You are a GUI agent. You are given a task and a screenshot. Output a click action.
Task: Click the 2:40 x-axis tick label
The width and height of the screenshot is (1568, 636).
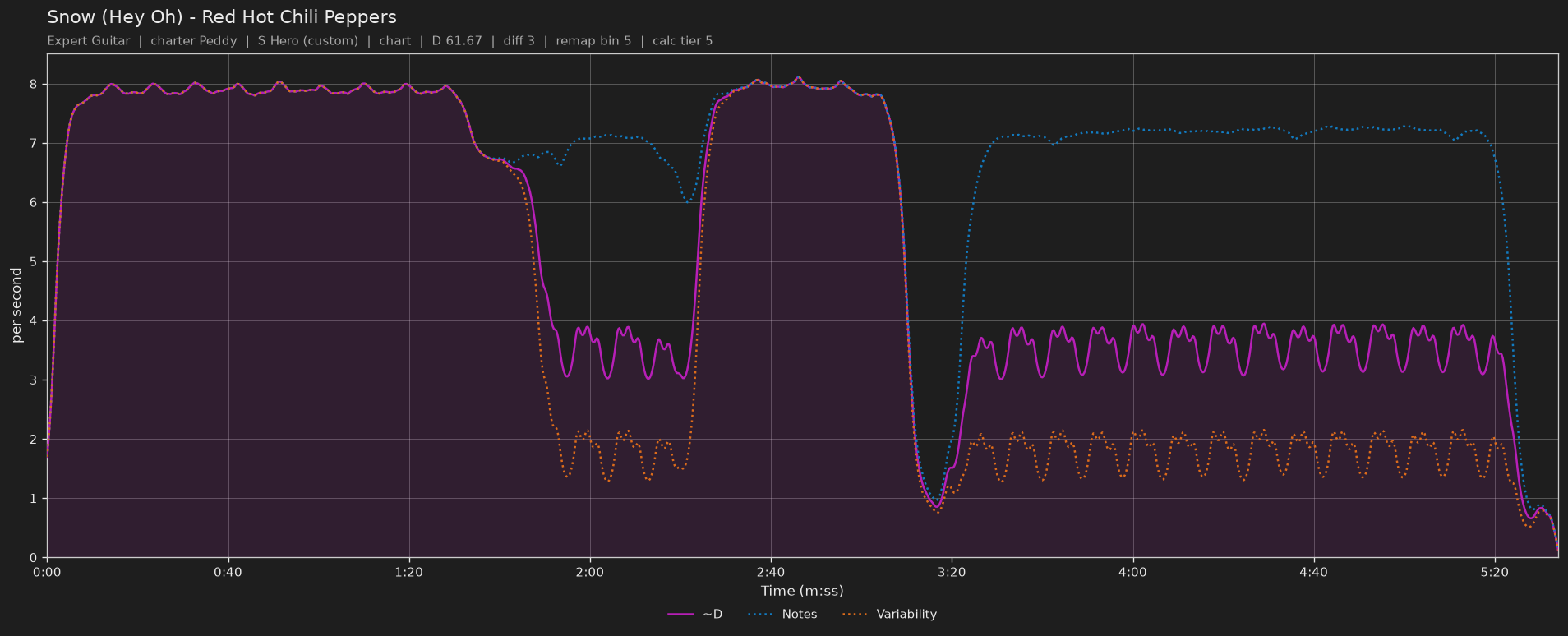click(770, 572)
